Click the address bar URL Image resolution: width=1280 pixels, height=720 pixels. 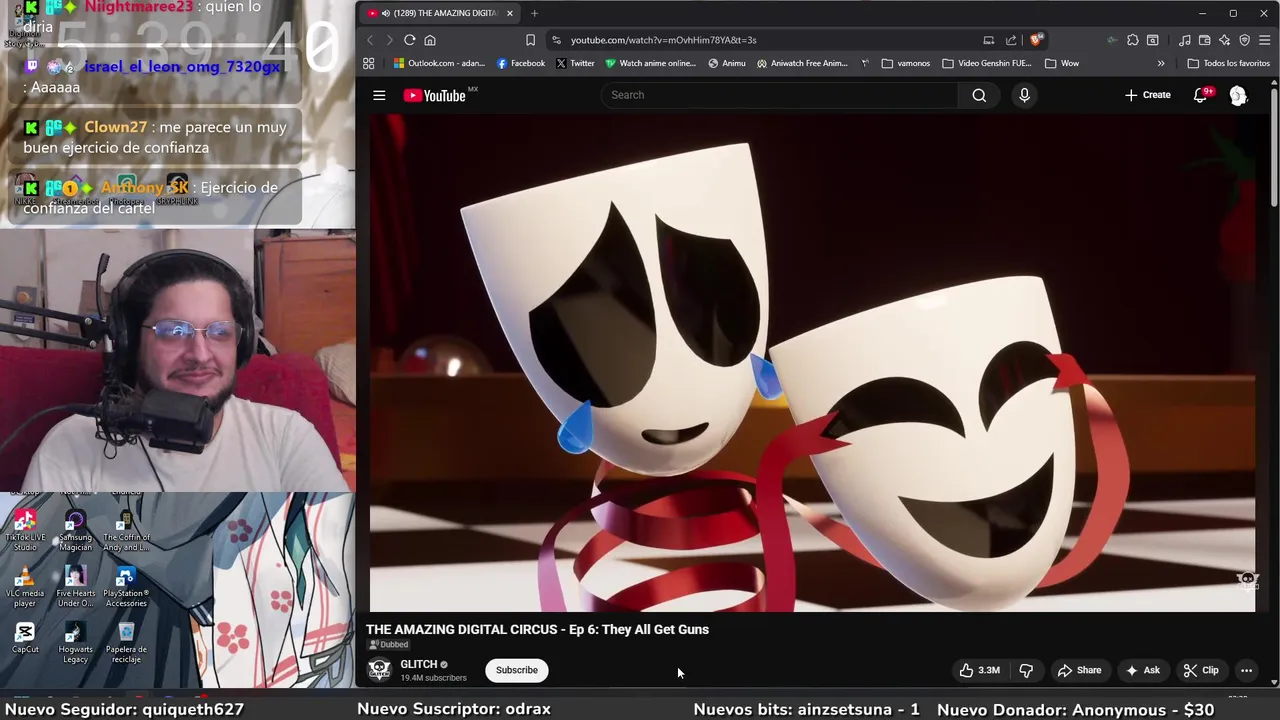point(663,40)
